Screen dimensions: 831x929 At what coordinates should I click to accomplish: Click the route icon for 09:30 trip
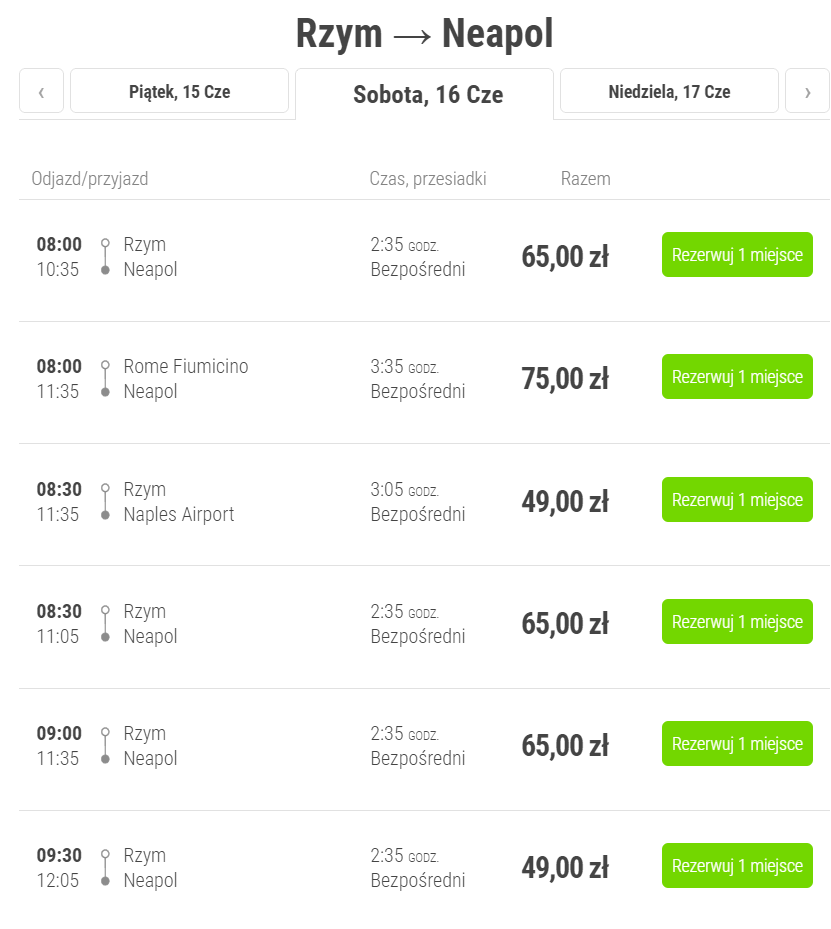(x=105, y=868)
